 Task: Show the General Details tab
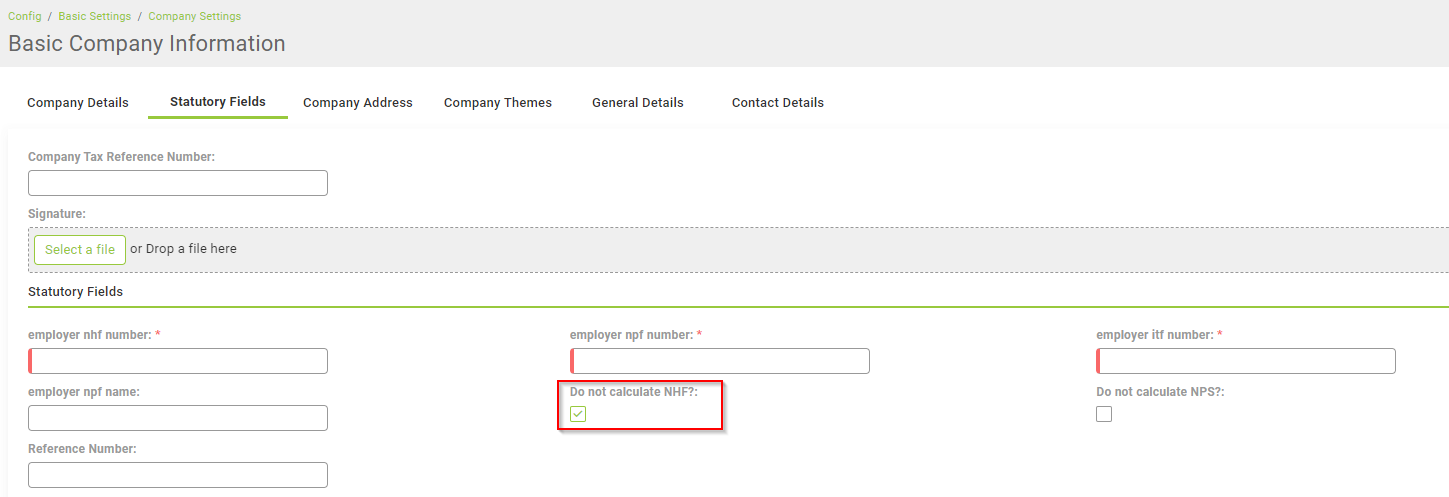pos(638,103)
